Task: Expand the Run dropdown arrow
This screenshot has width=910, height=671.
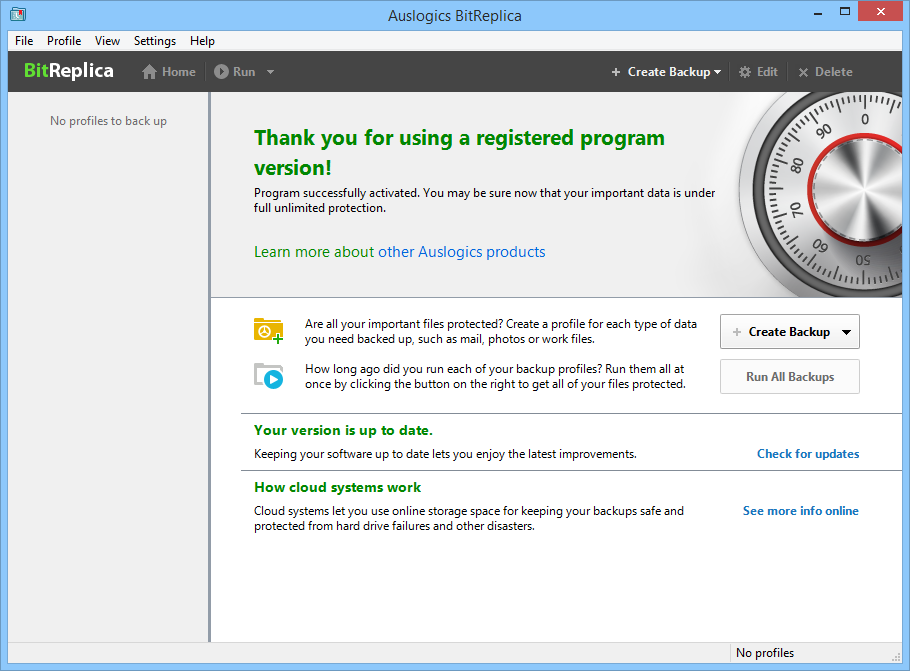Action: point(270,72)
